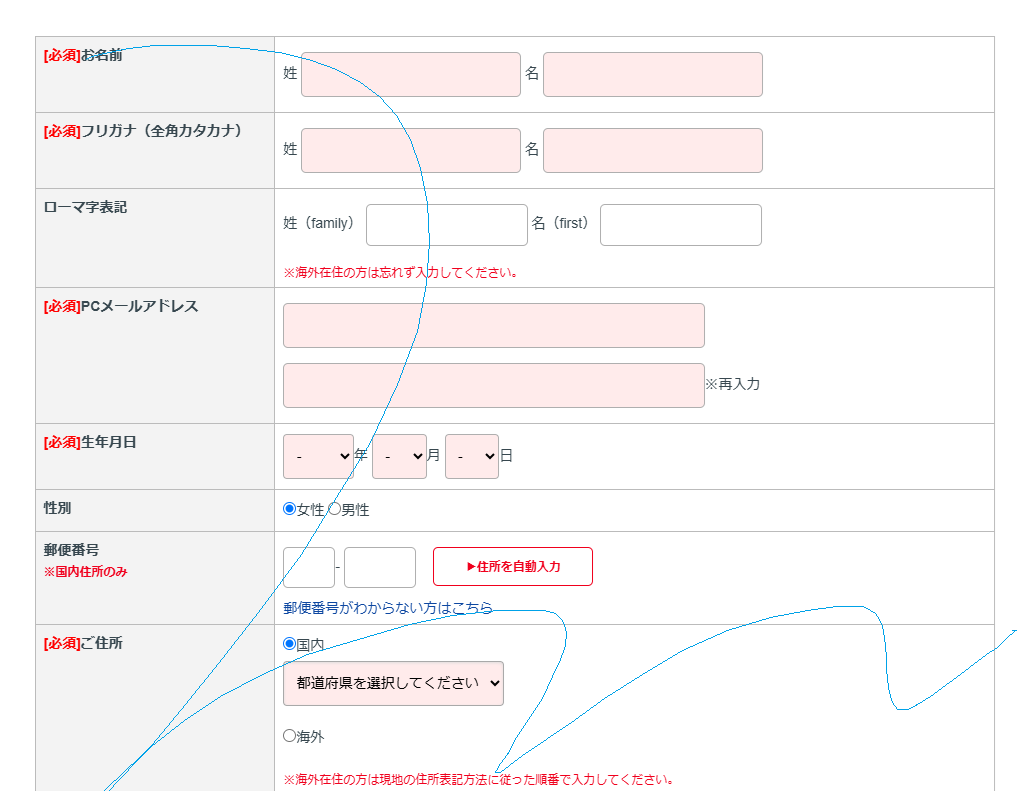Open the birth day (日) dropdown
This screenshot has height=791, width=1033.
click(x=472, y=456)
